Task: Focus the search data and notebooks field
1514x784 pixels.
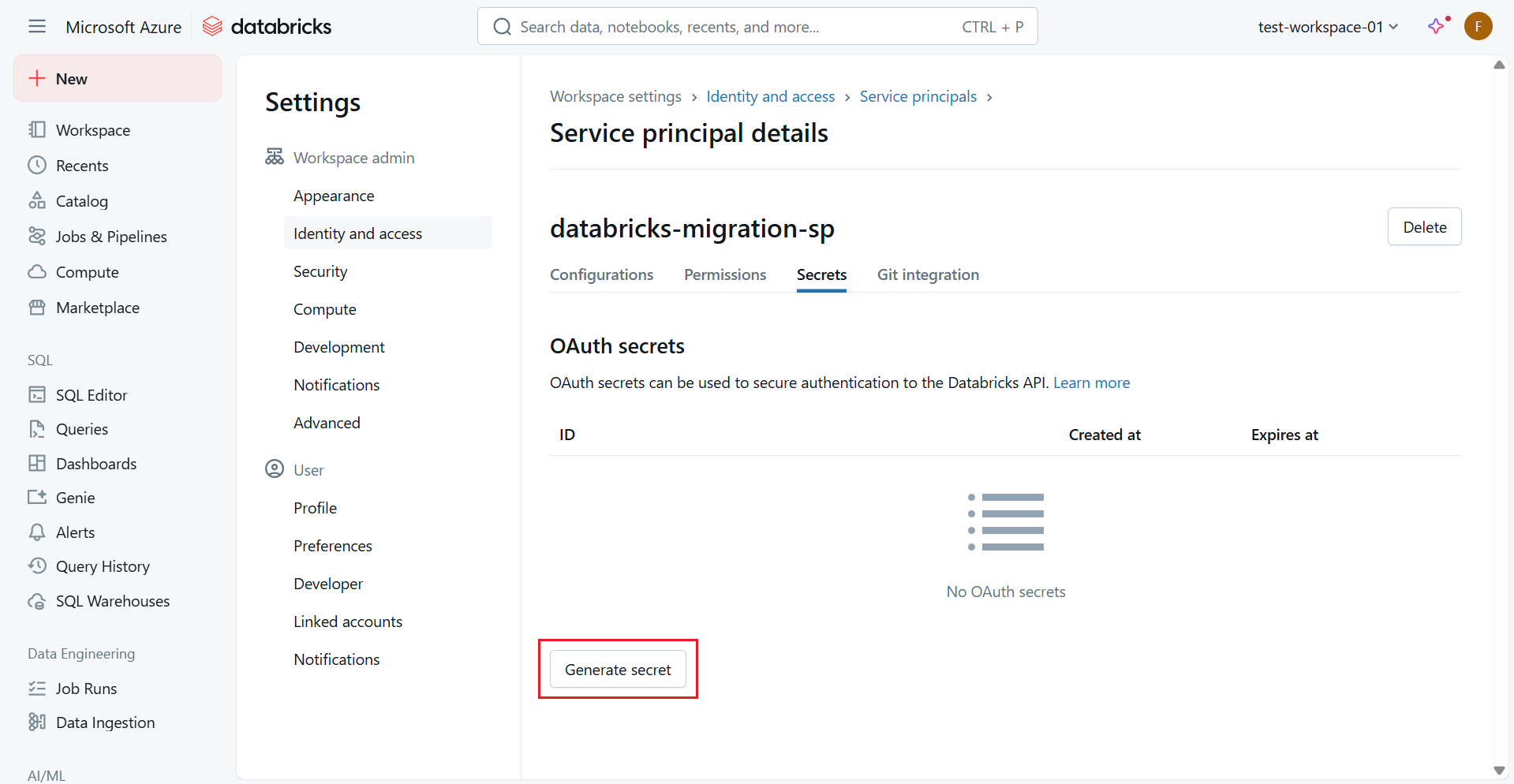Action: pos(757,27)
